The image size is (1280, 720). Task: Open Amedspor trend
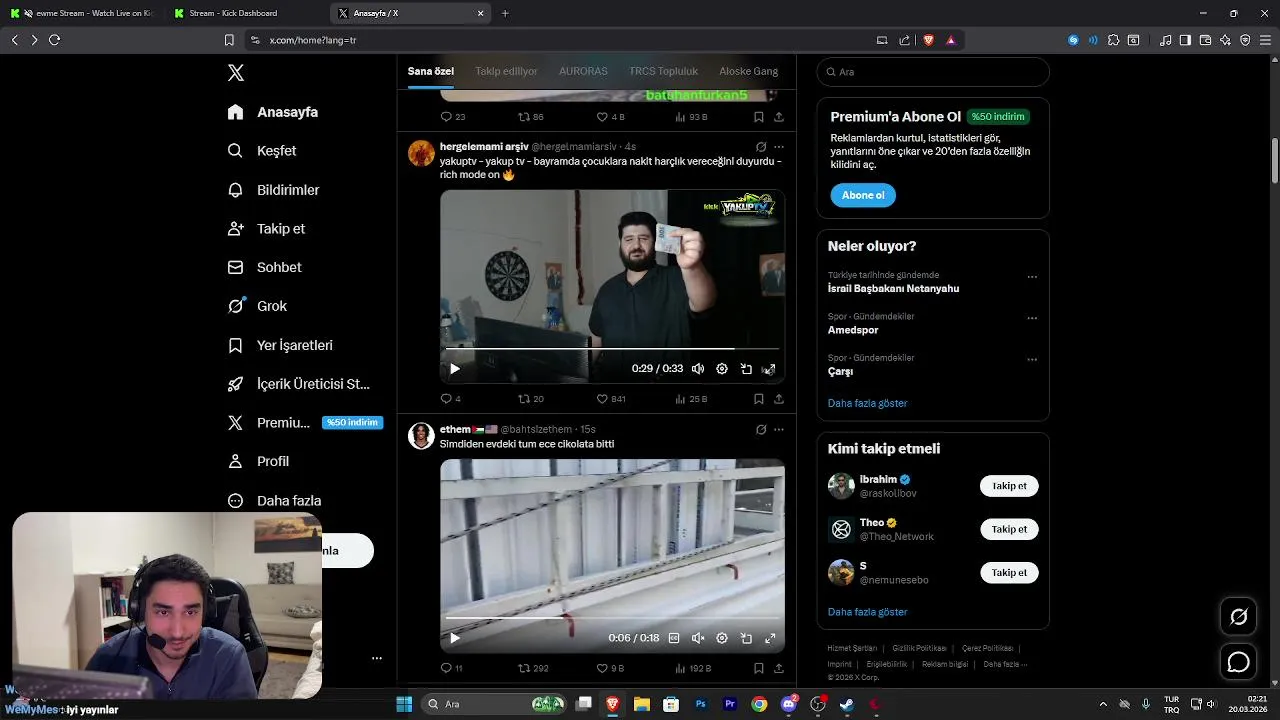tap(853, 330)
